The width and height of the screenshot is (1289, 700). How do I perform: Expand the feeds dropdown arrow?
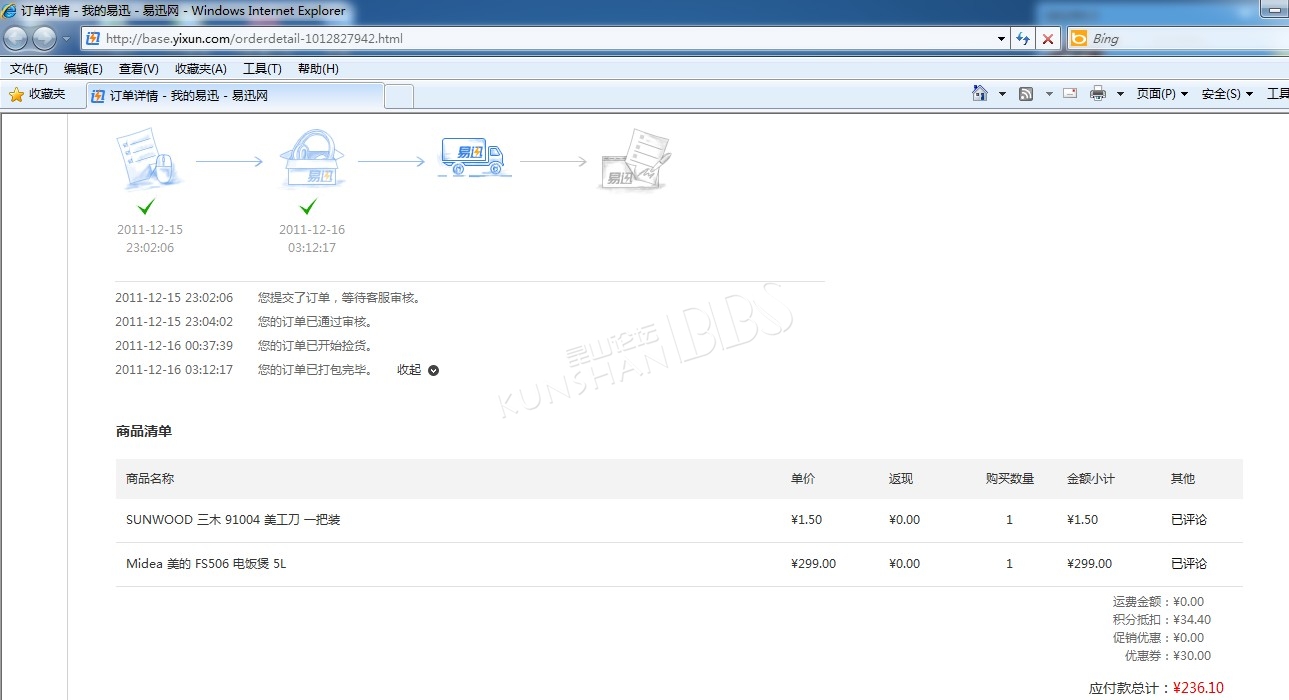(x=1049, y=94)
